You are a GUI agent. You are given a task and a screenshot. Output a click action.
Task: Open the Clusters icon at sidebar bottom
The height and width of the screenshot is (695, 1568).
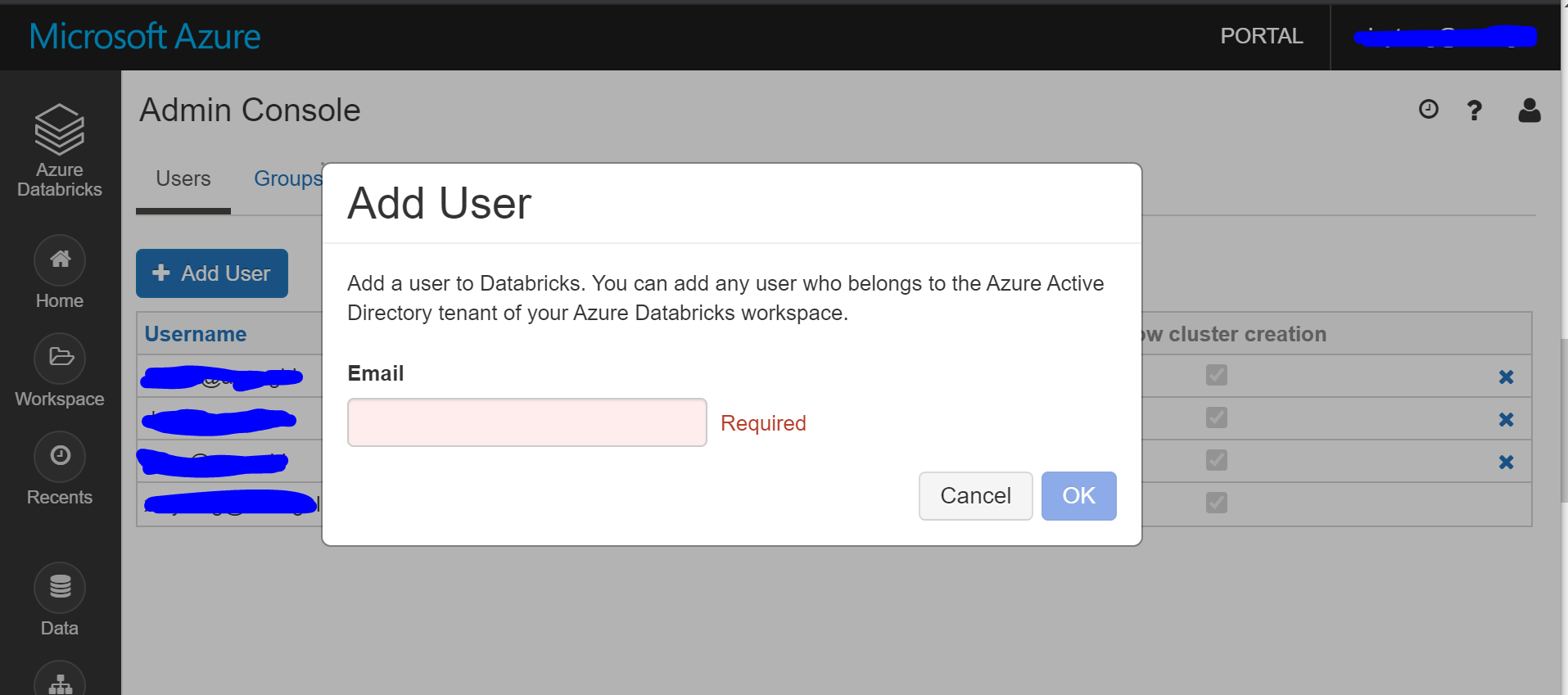pos(60,681)
